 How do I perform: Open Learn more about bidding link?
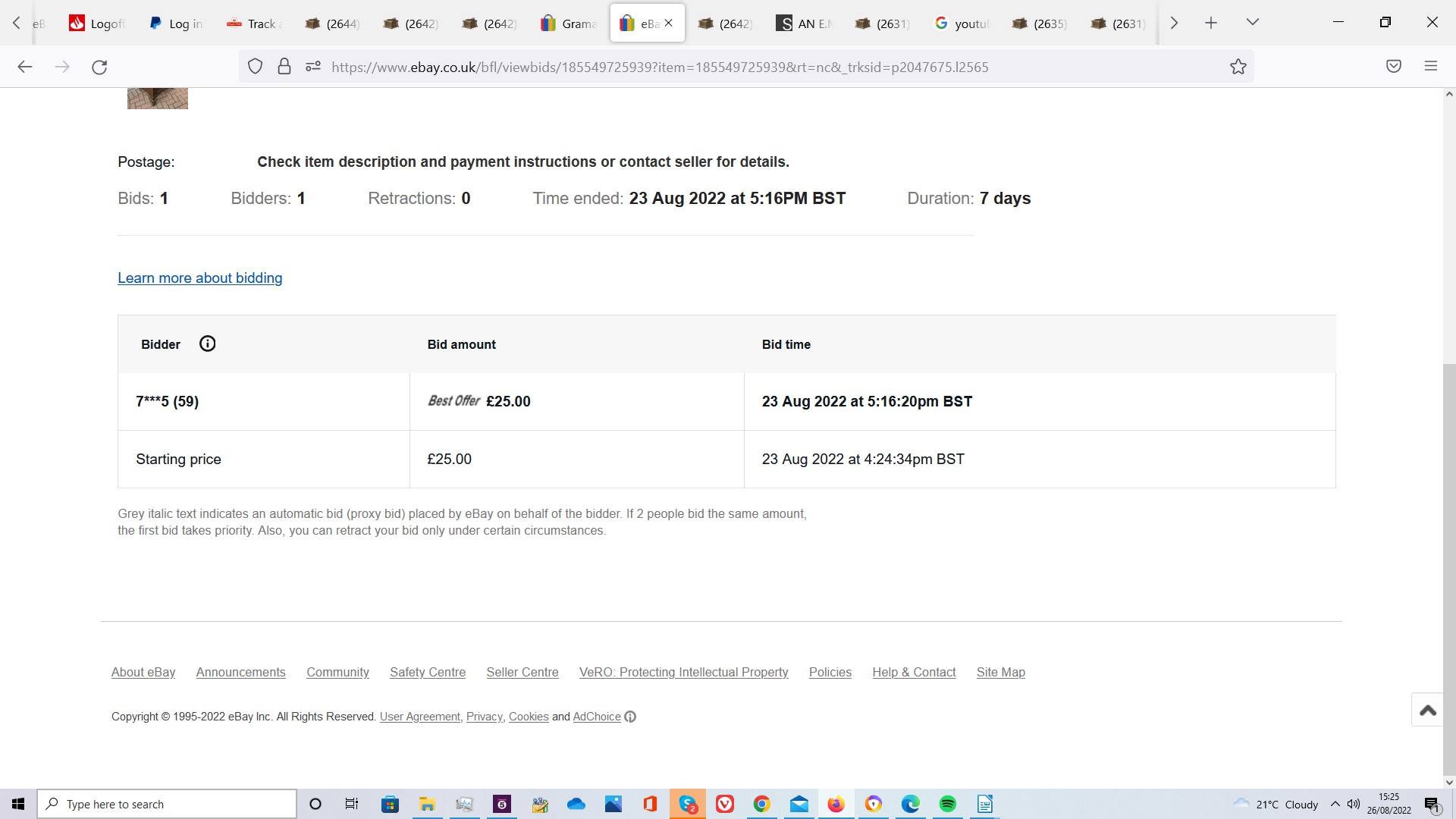pyautogui.click(x=199, y=278)
